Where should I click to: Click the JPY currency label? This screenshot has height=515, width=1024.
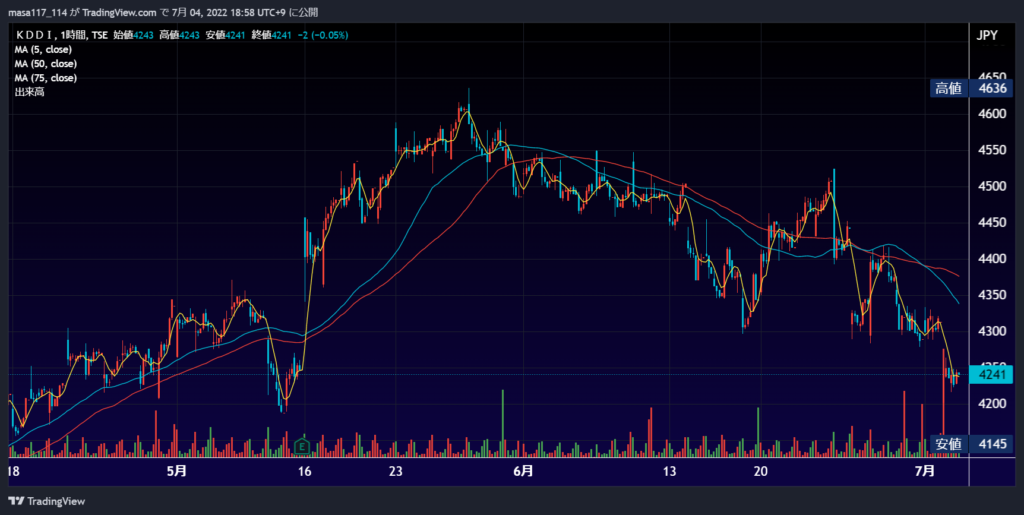[987, 36]
